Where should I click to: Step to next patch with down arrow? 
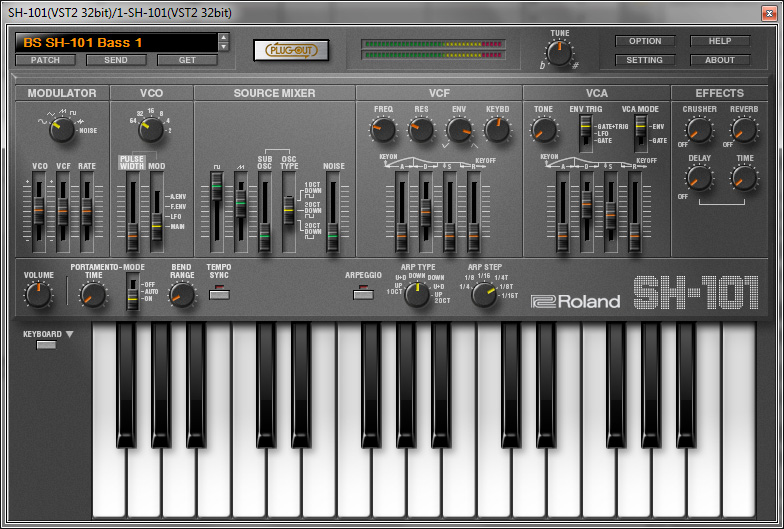point(224,46)
